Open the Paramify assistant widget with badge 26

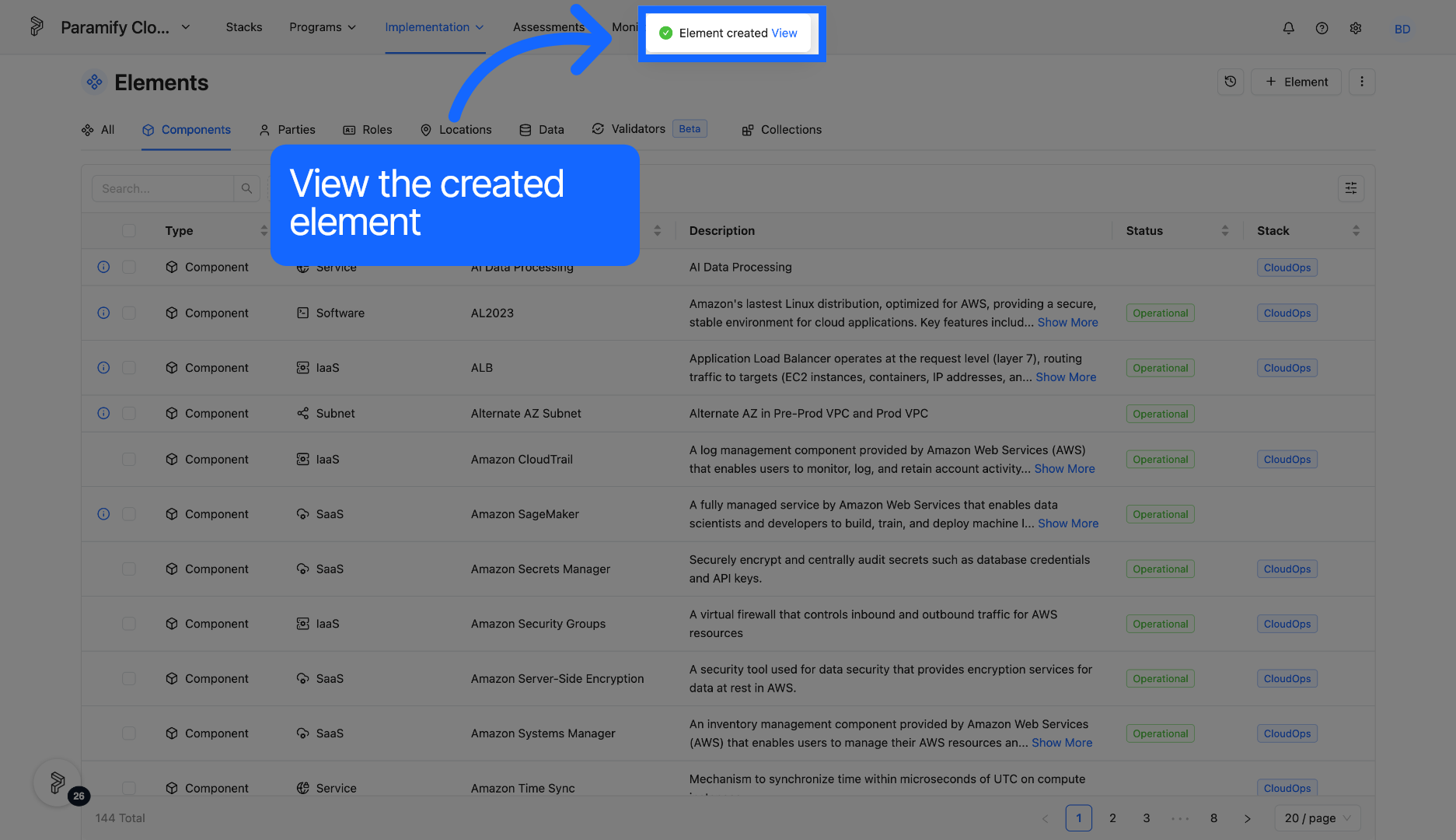pos(58,782)
